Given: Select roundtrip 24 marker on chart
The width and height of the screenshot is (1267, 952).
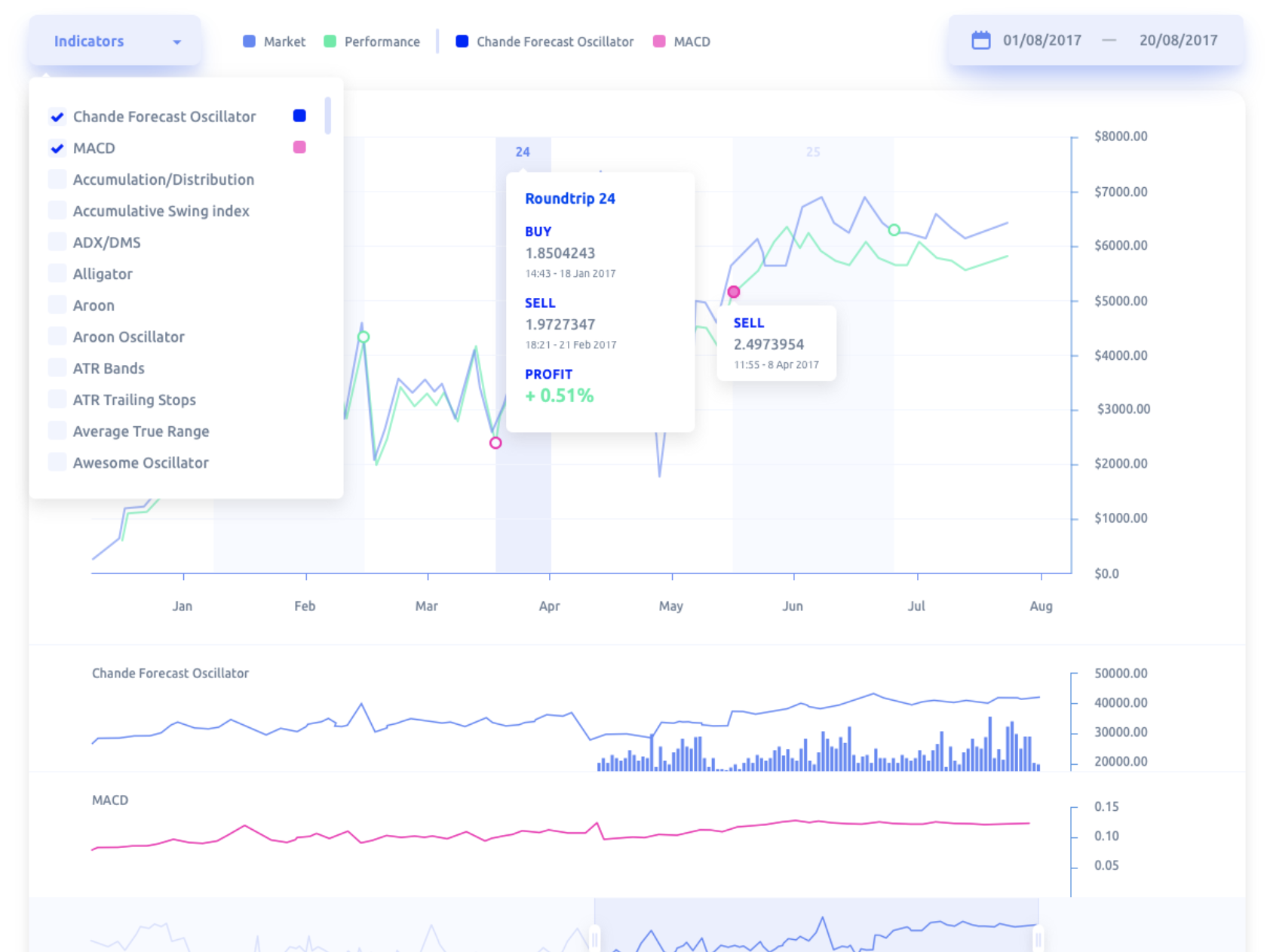Looking at the screenshot, I should click(x=523, y=152).
